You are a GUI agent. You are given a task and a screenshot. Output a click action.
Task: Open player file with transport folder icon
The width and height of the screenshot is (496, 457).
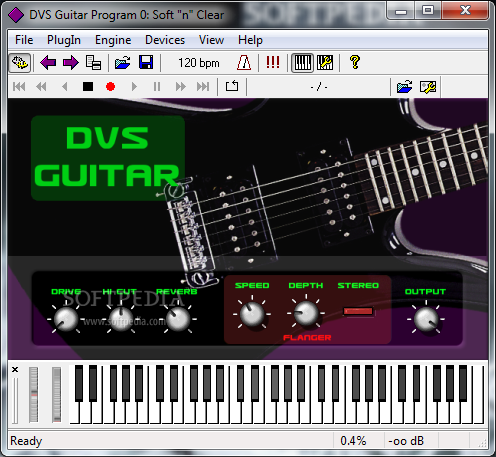404,87
